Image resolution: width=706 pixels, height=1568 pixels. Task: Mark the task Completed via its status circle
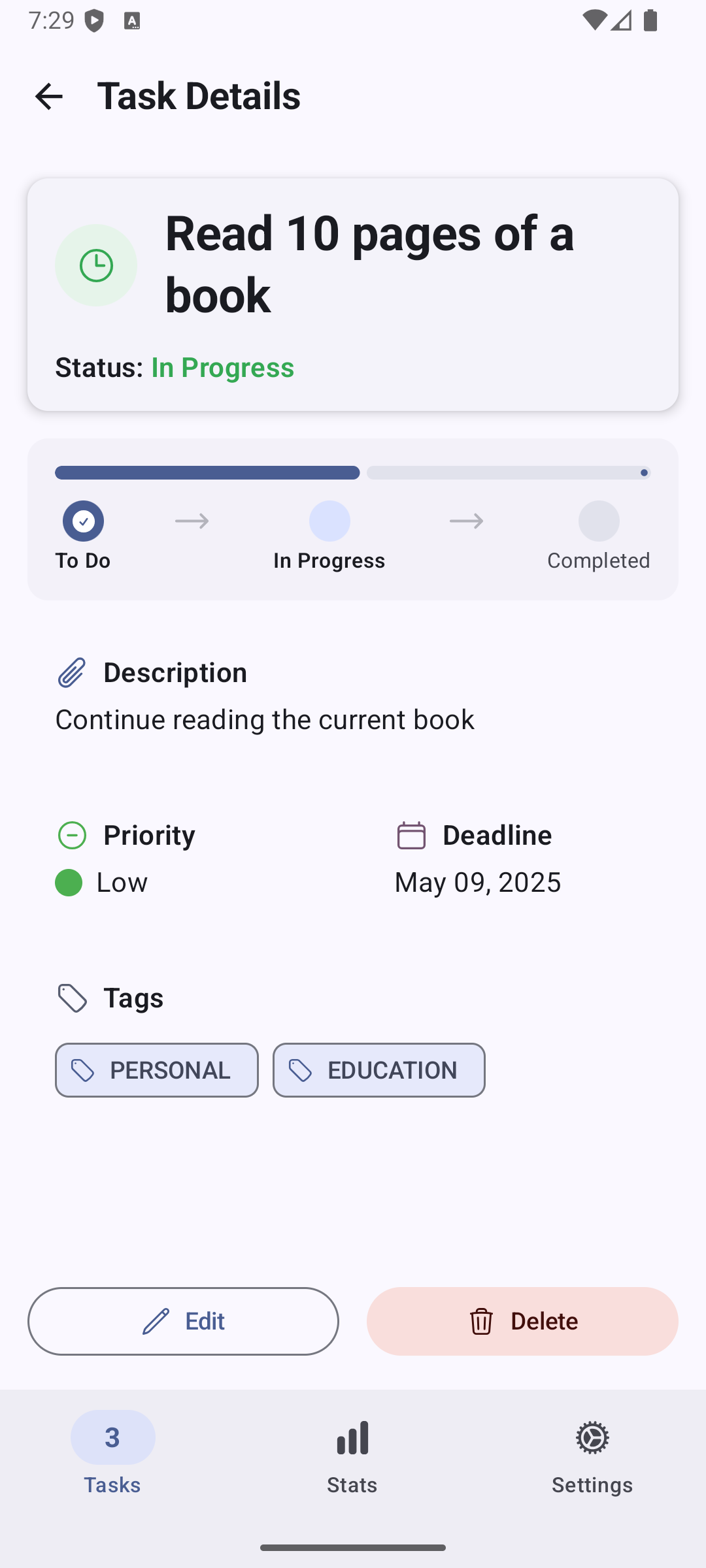click(598, 521)
